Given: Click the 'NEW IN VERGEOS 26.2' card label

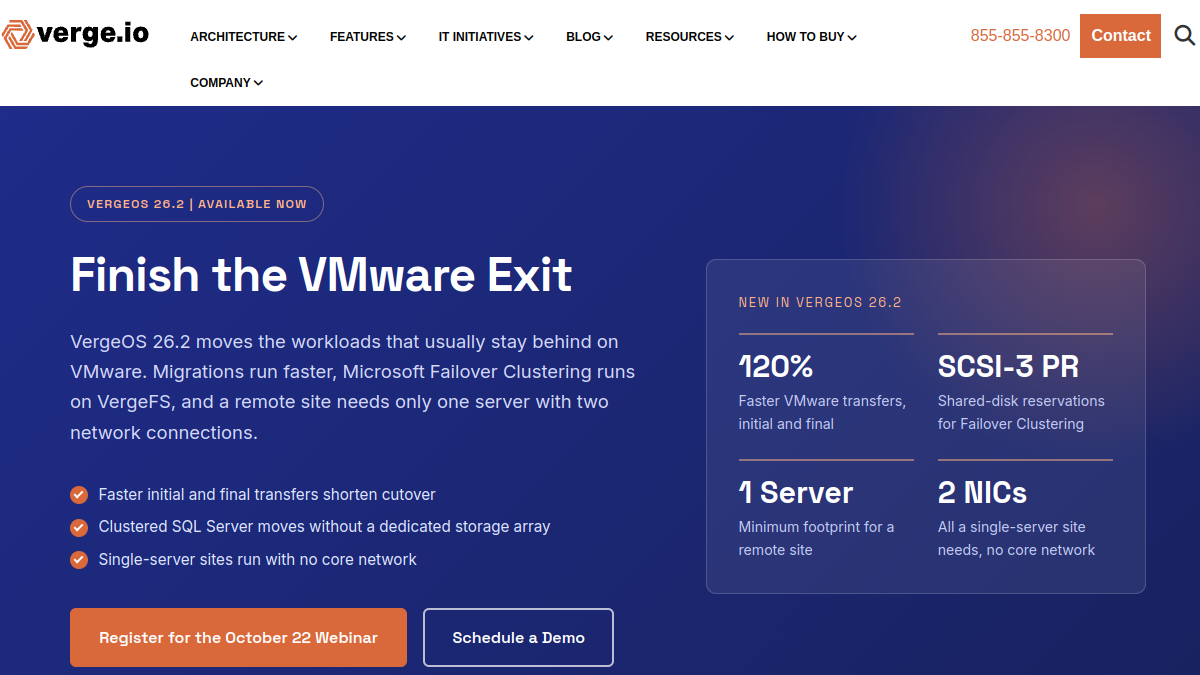Looking at the screenshot, I should [x=820, y=302].
